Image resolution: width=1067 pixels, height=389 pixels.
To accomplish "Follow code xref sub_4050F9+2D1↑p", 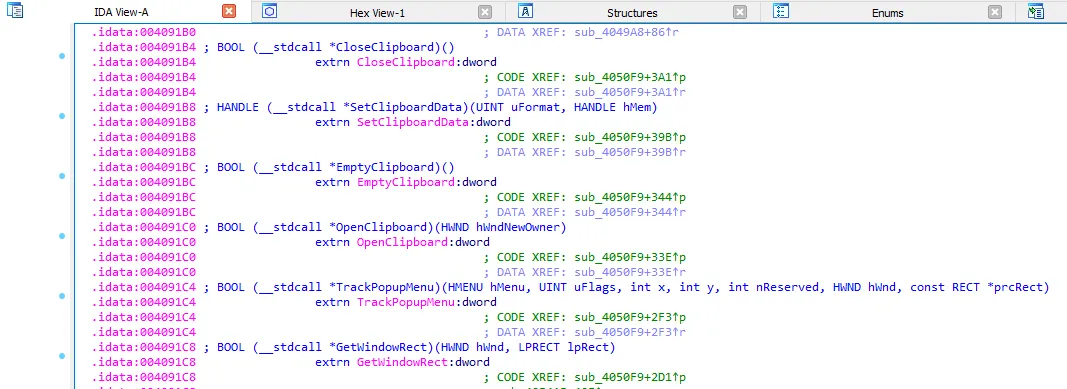I will pyautogui.click(x=629, y=377).
